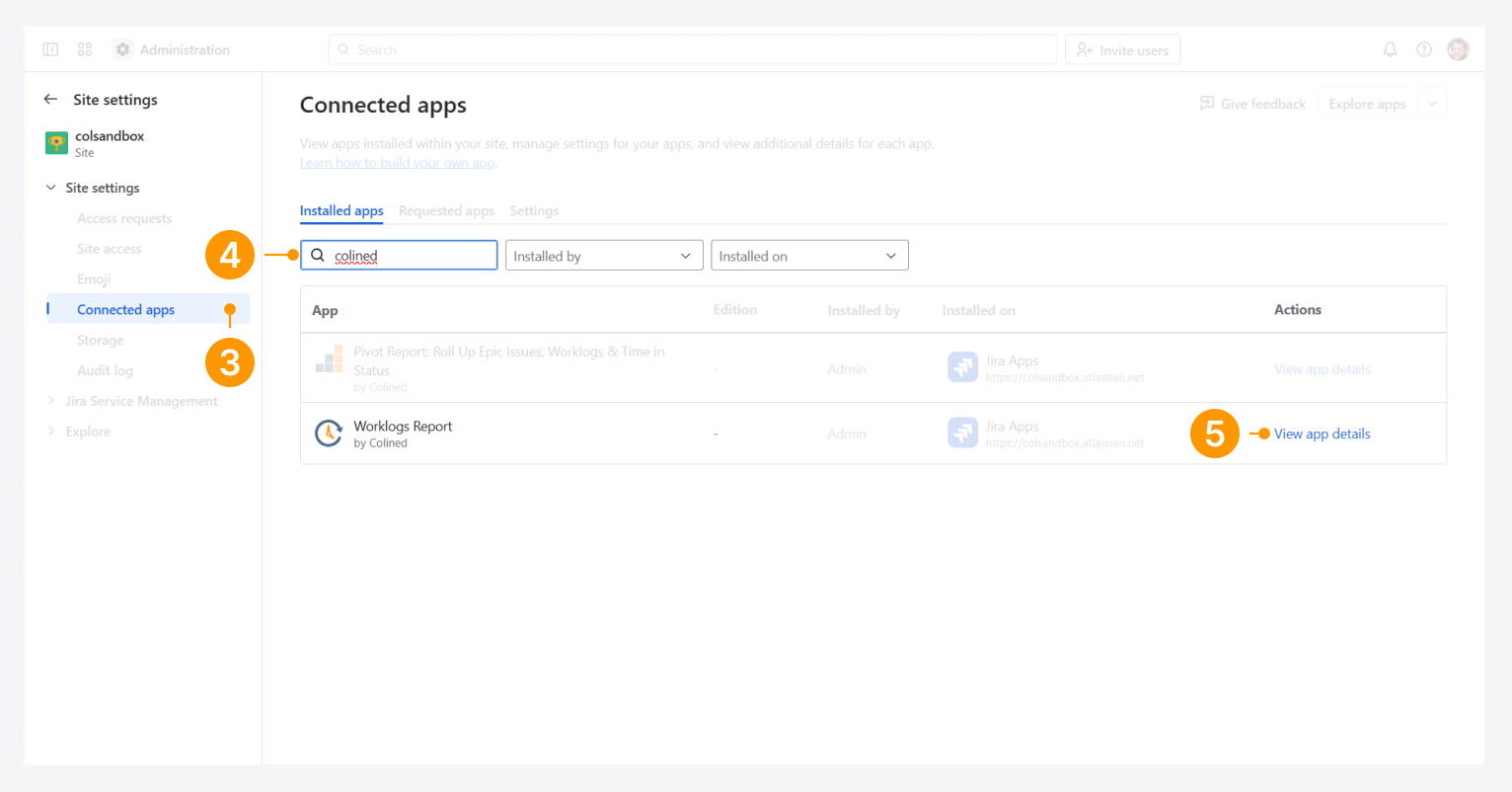Switch to the Requested apps tab

(446, 210)
